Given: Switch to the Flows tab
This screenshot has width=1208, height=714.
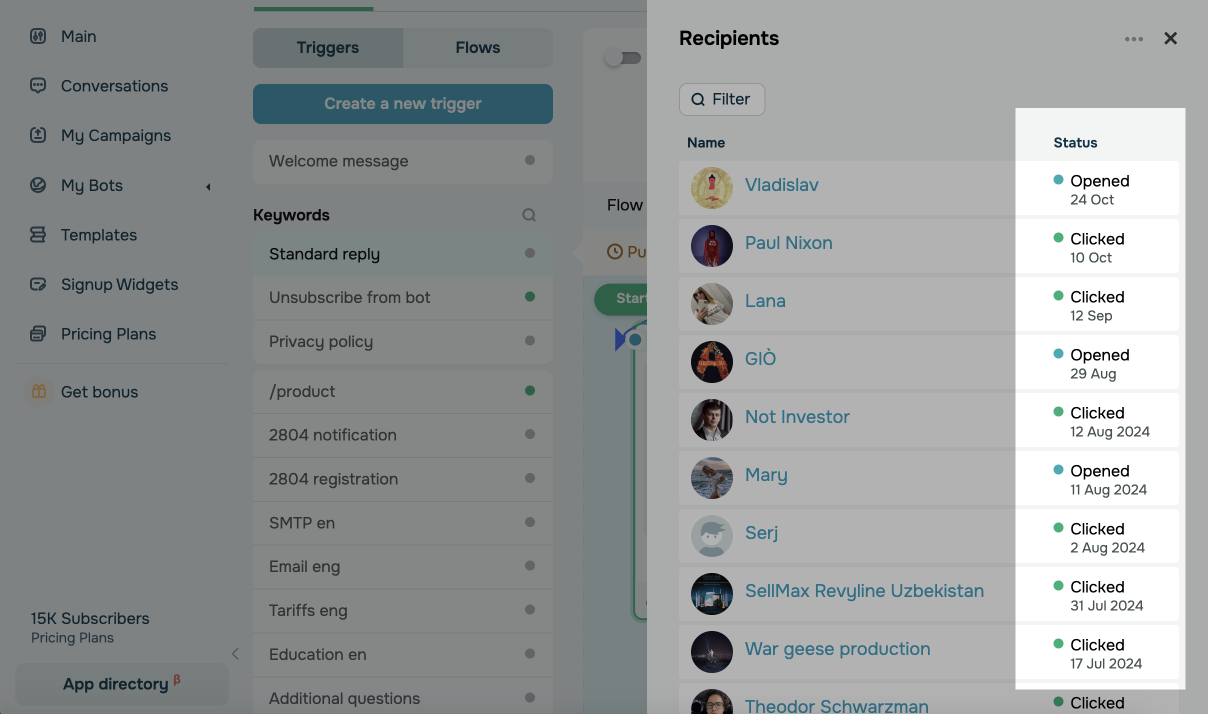Looking at the screenshot, I should point(477,48).
